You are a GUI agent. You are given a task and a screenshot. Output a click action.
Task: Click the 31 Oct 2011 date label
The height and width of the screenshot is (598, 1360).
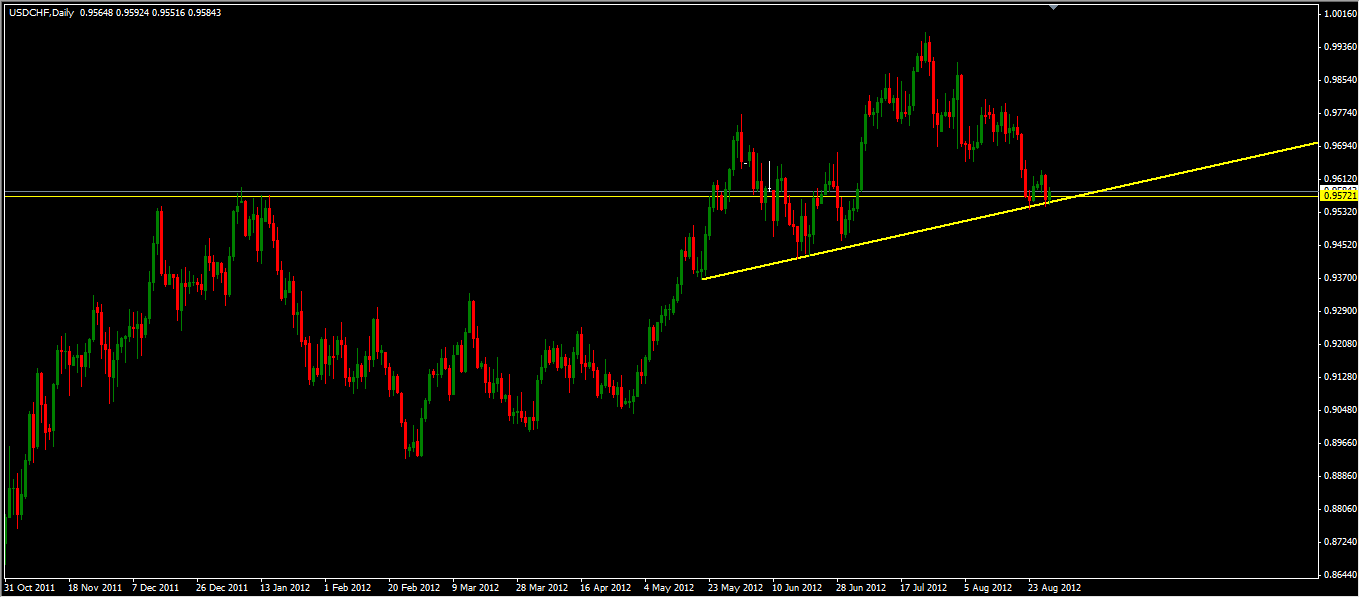tap(30, 588)
